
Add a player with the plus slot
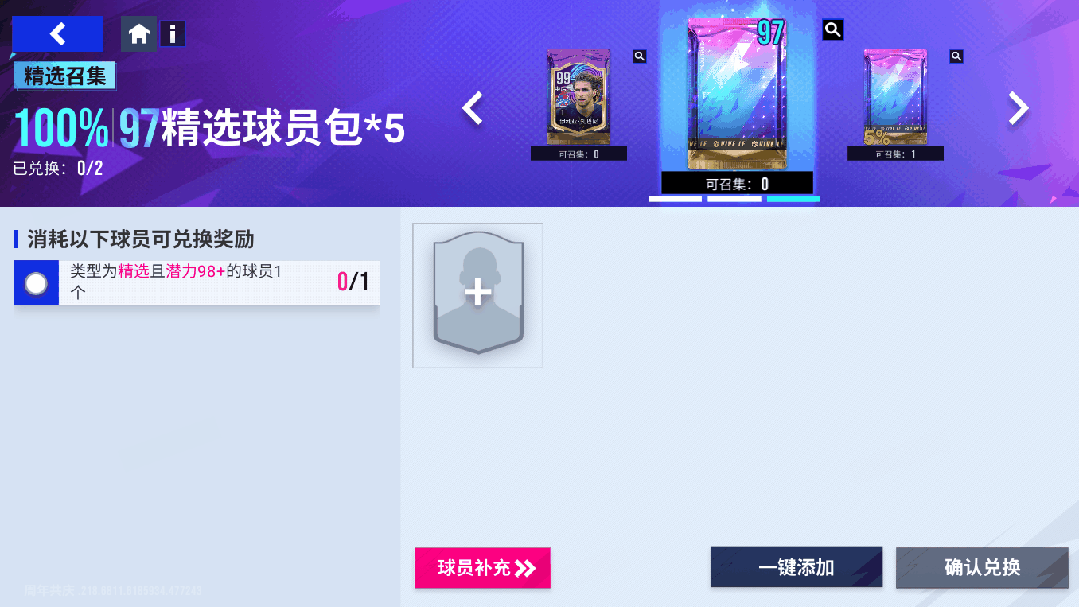tap(478, 295)
